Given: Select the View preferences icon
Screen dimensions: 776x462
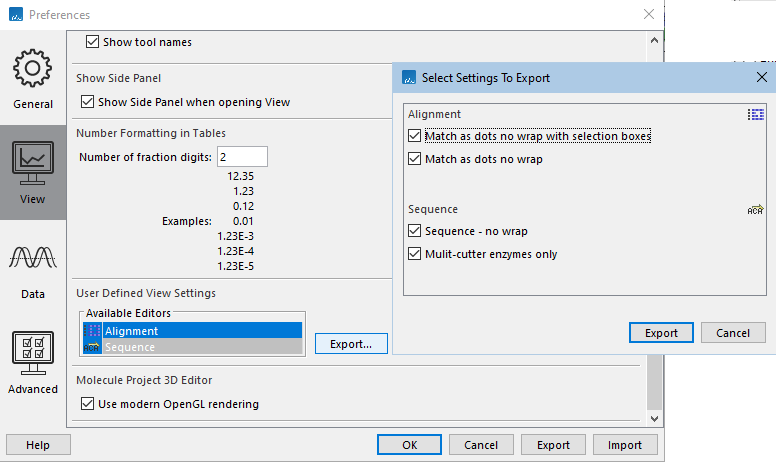Looking at the screenshot, I should pyautogui.click(x=33, y=172).
